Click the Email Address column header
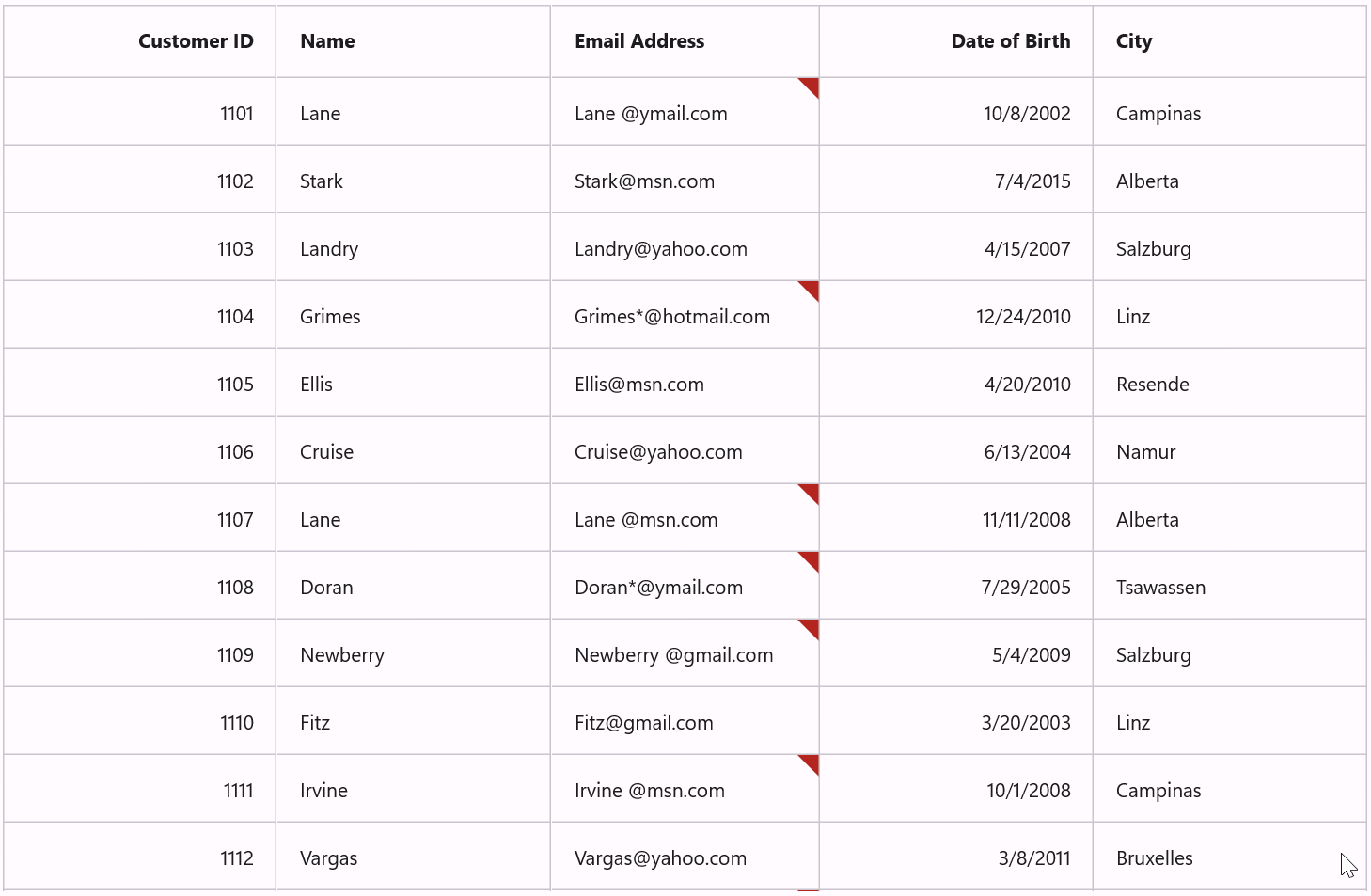 pyautogui.click(x=639, y=40)
